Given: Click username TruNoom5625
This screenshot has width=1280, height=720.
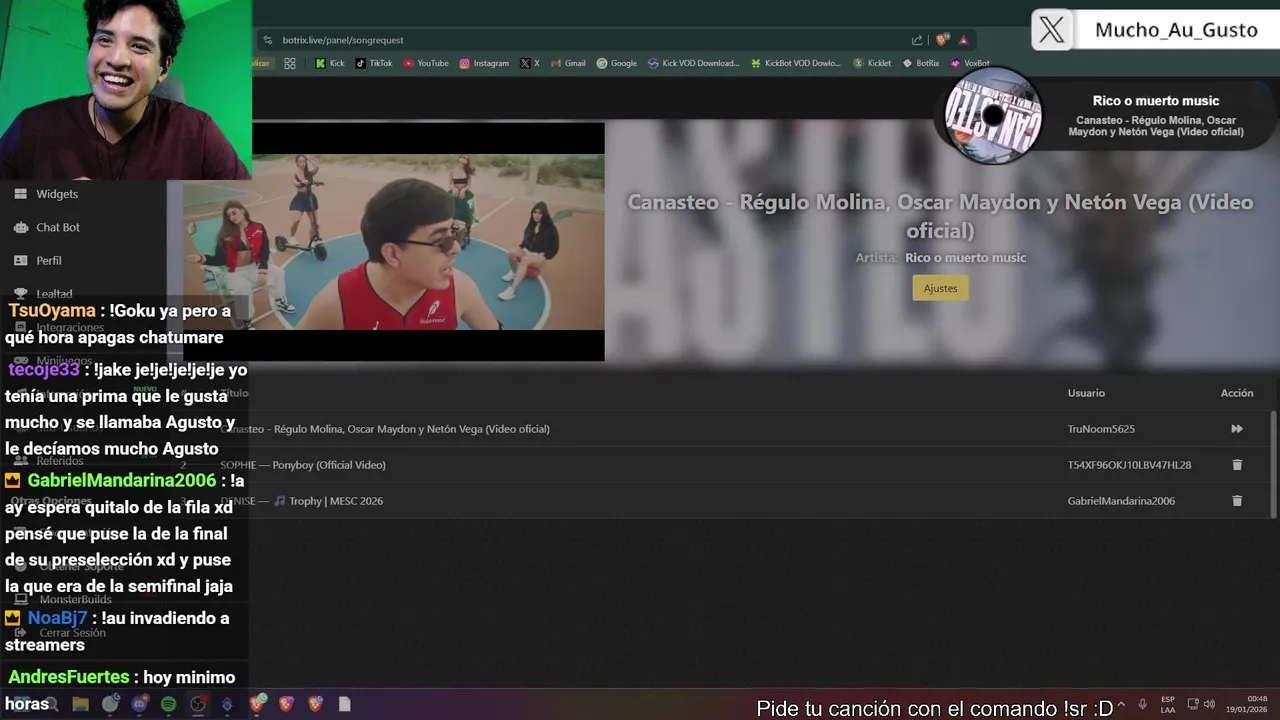Looking at the screenshot, I should coord(1101,429).
